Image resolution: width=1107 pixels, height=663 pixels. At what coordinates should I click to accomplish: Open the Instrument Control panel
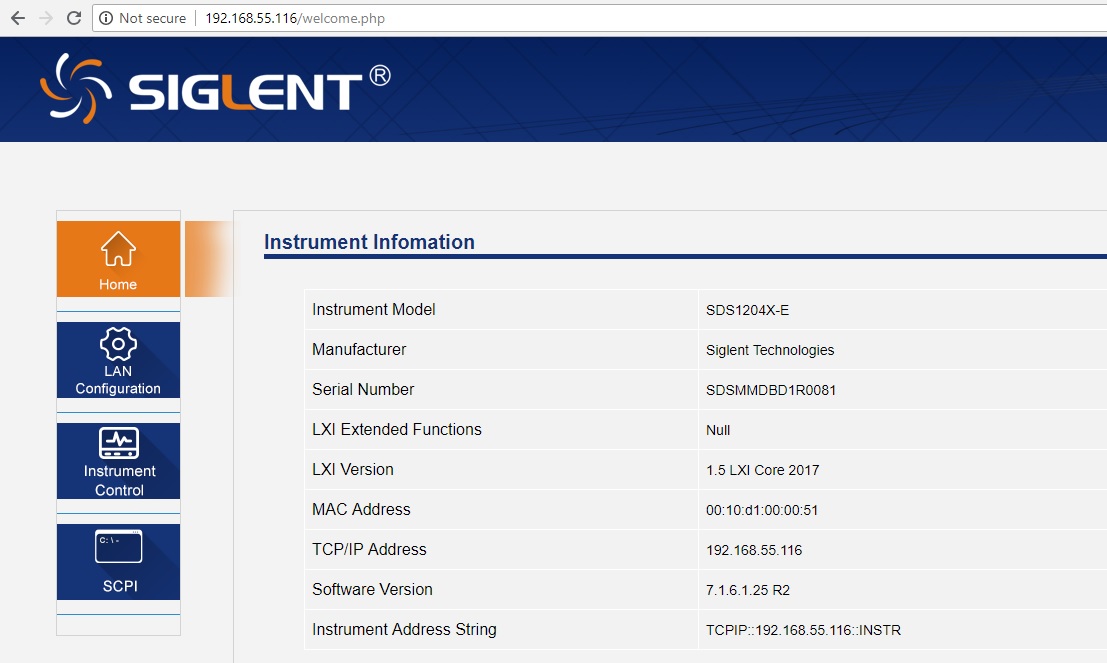coord(118,461)
